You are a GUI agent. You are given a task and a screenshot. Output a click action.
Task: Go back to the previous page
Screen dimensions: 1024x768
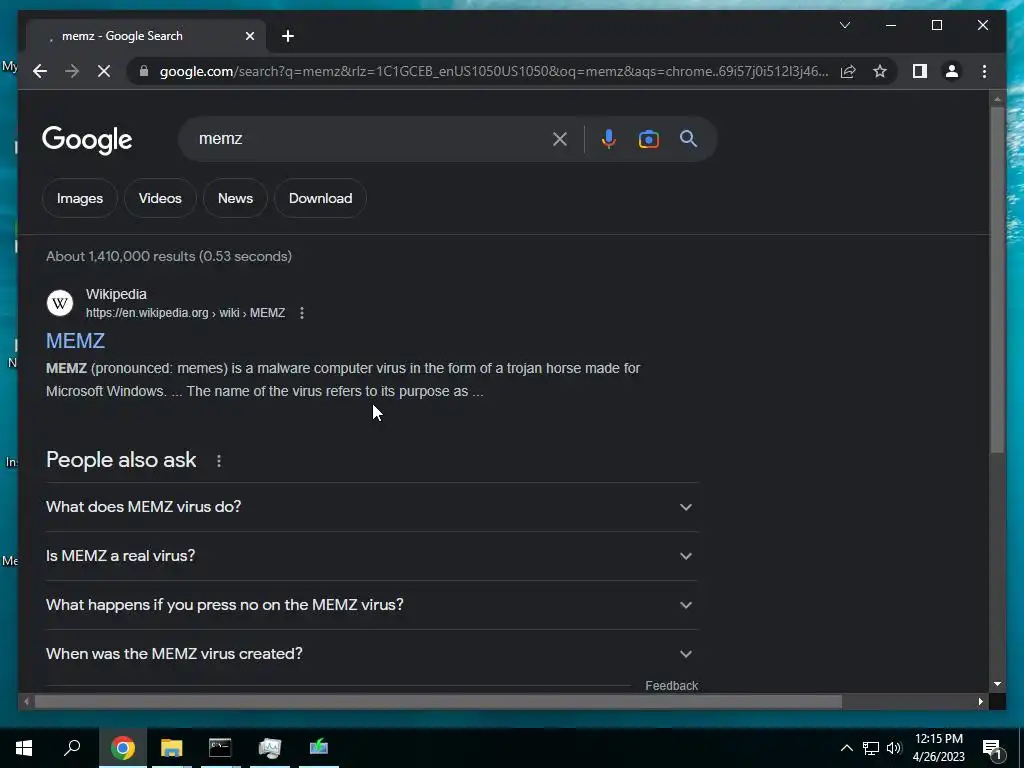pos(40,71)
